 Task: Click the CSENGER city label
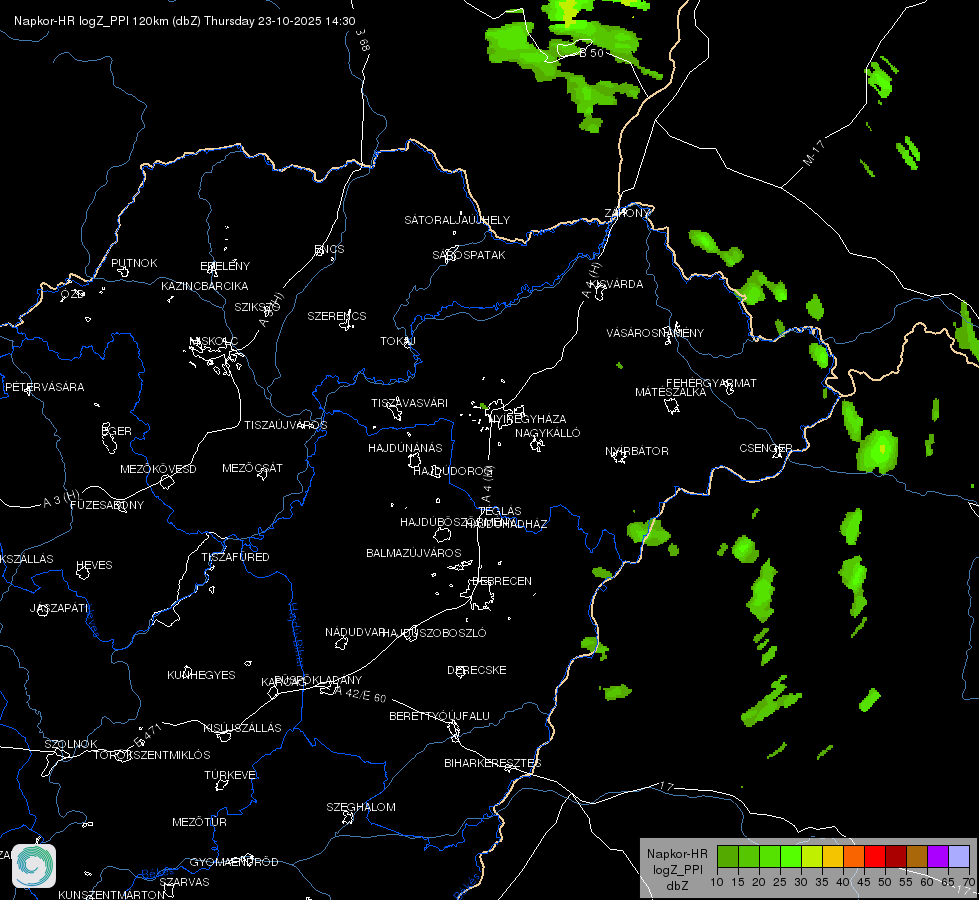pyautogui.click(x=765, y=448)
